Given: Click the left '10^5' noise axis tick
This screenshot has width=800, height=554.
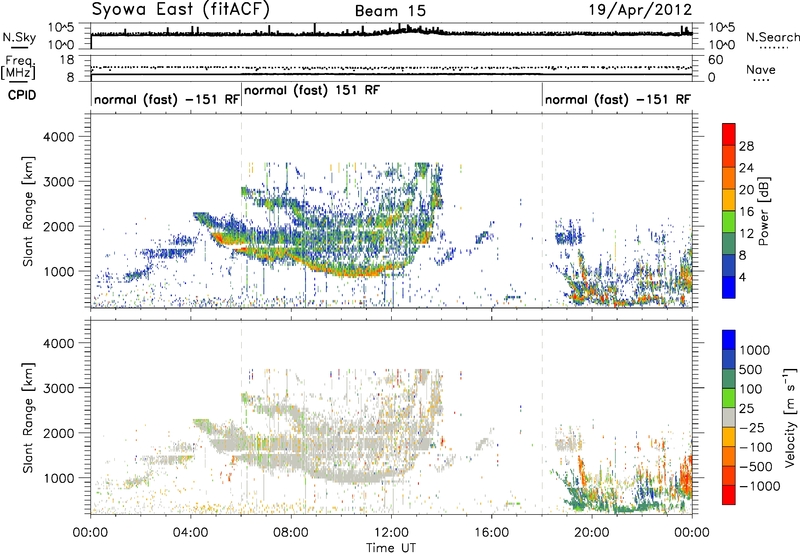Looking at the screenshot, I should point(61,27).
